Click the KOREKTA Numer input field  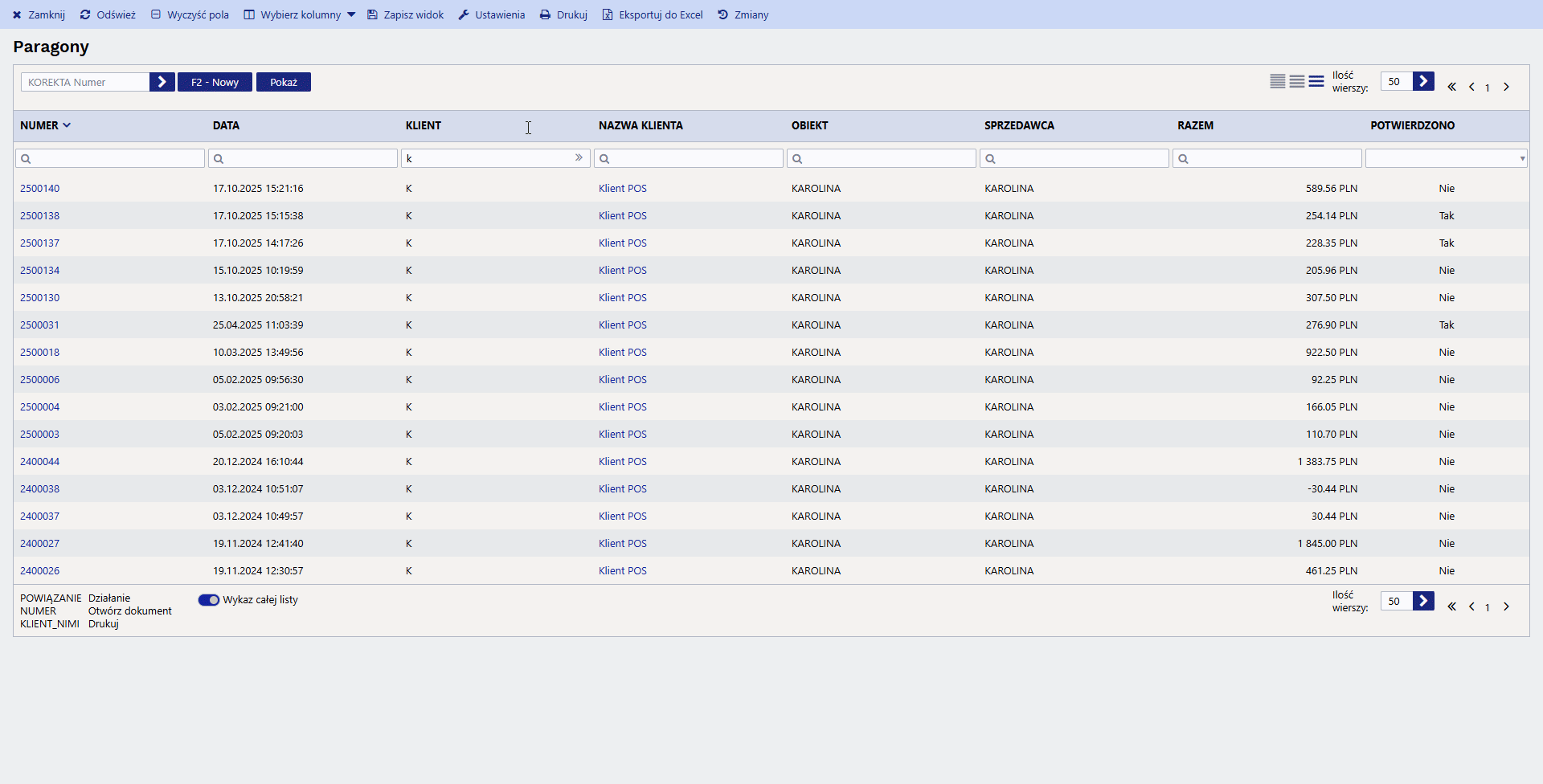tap(85, 82)
